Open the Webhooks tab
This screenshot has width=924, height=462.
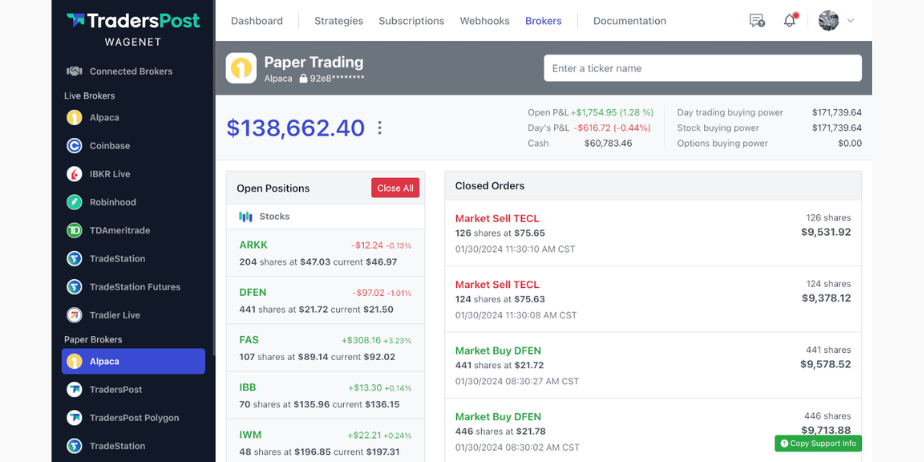pyautogui.click(x=484, y=21)
